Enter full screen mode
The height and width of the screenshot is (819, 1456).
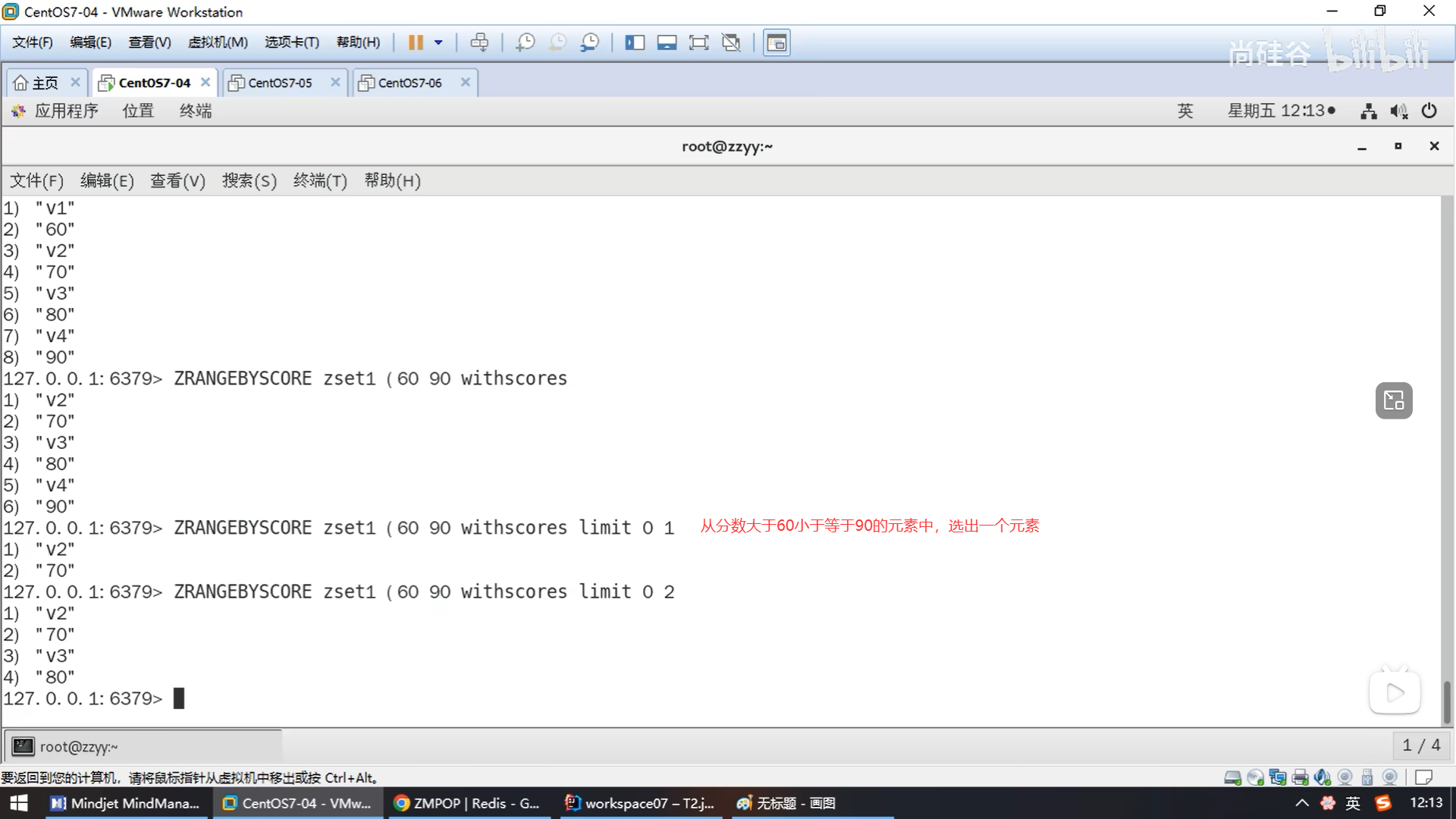(x=698, y=42)
